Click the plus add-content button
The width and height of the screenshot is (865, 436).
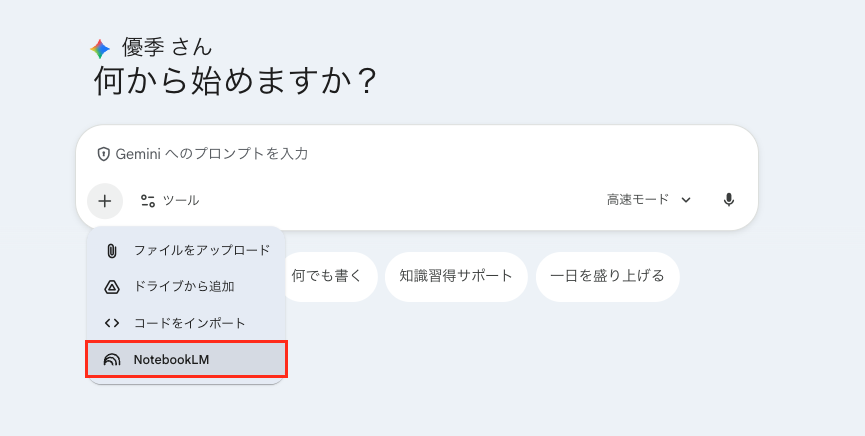point(105,200)
